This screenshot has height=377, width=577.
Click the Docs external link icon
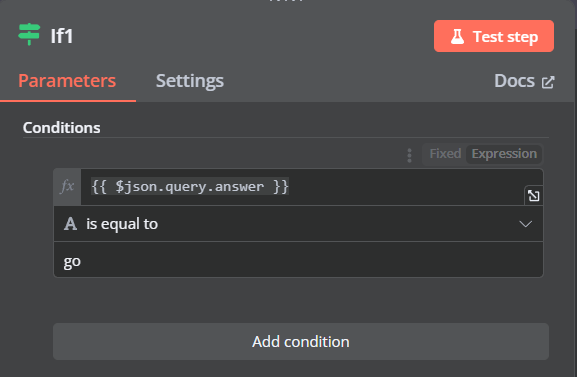(548, 82)
